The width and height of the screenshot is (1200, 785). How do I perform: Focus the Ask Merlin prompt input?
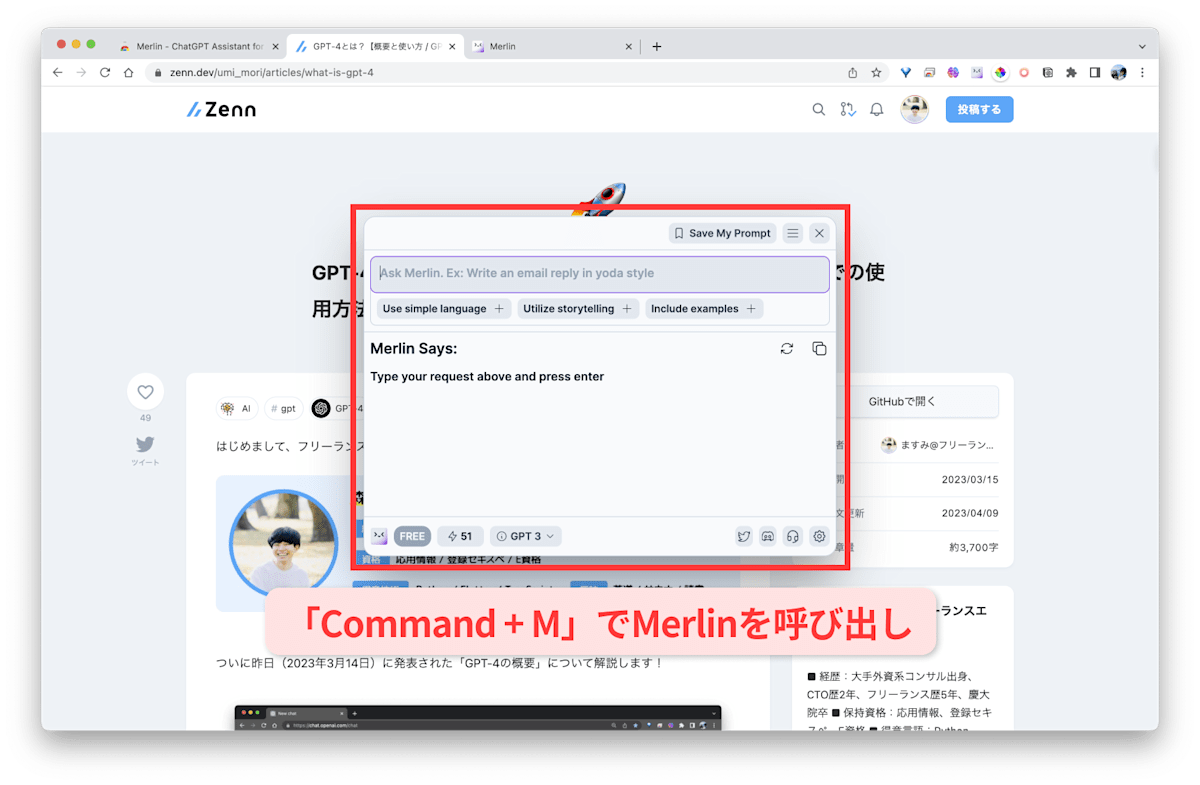[600, 274]
